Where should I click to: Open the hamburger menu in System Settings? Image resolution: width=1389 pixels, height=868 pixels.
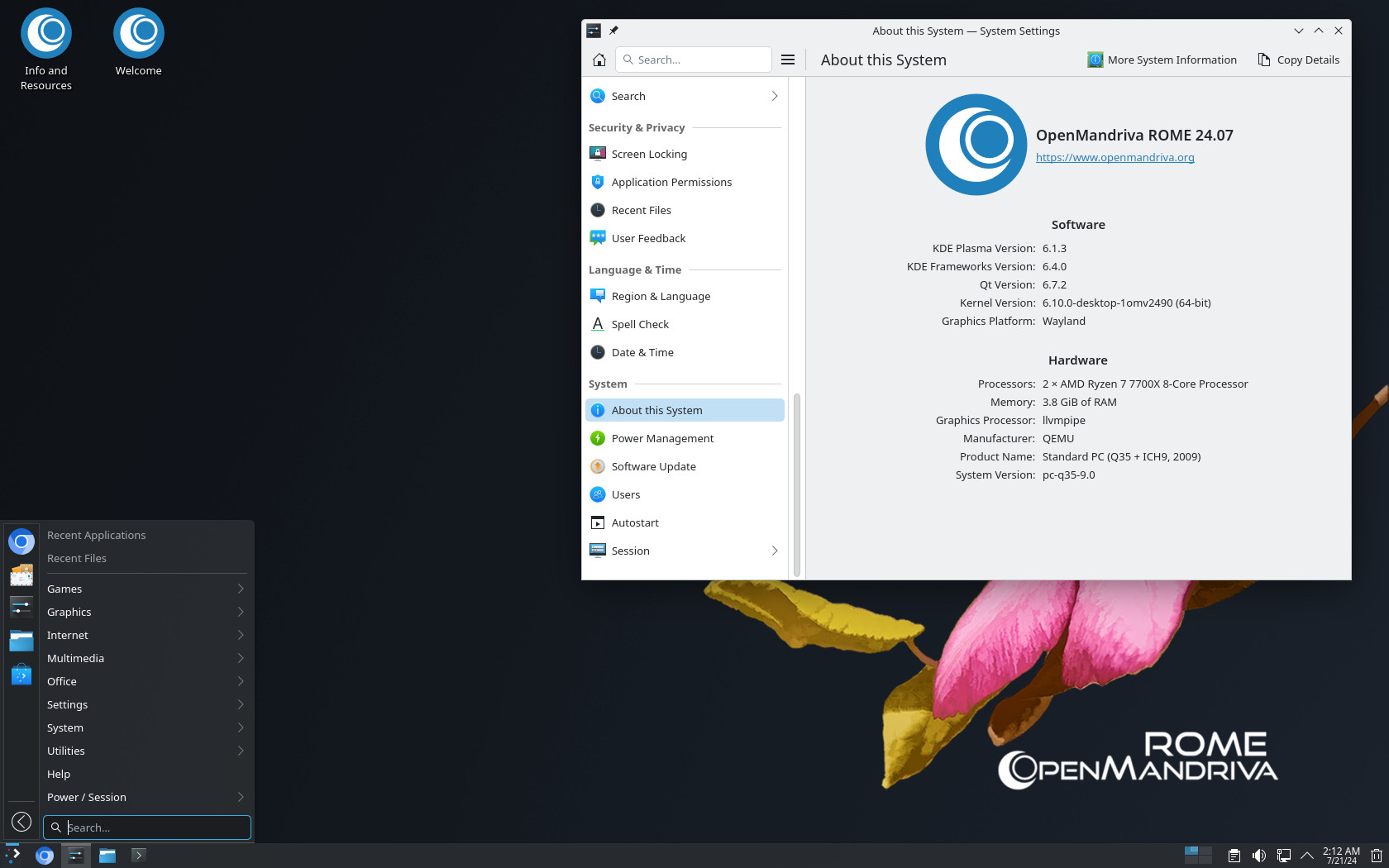click(788, 60)
